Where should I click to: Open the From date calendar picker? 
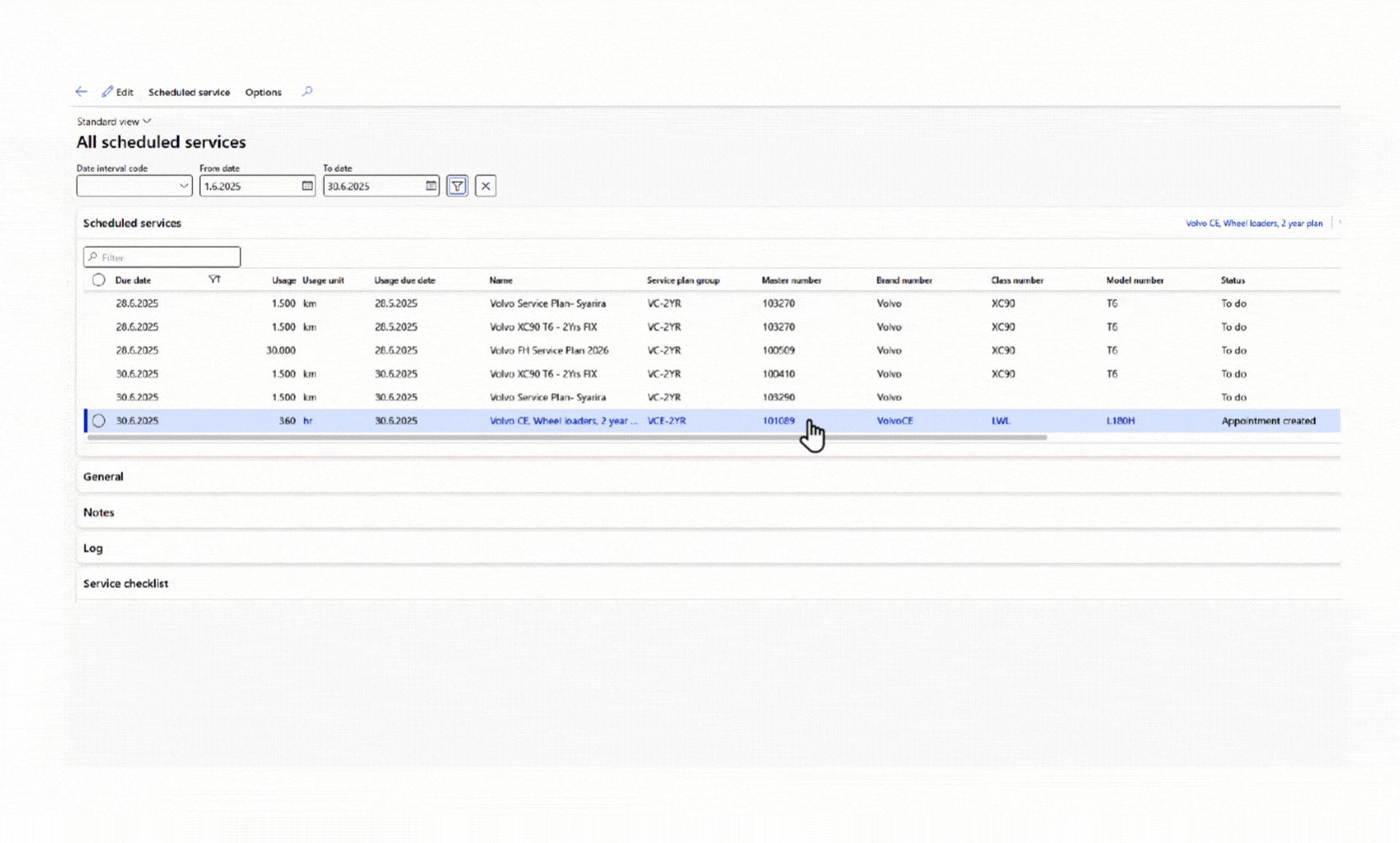coord(307,186)
